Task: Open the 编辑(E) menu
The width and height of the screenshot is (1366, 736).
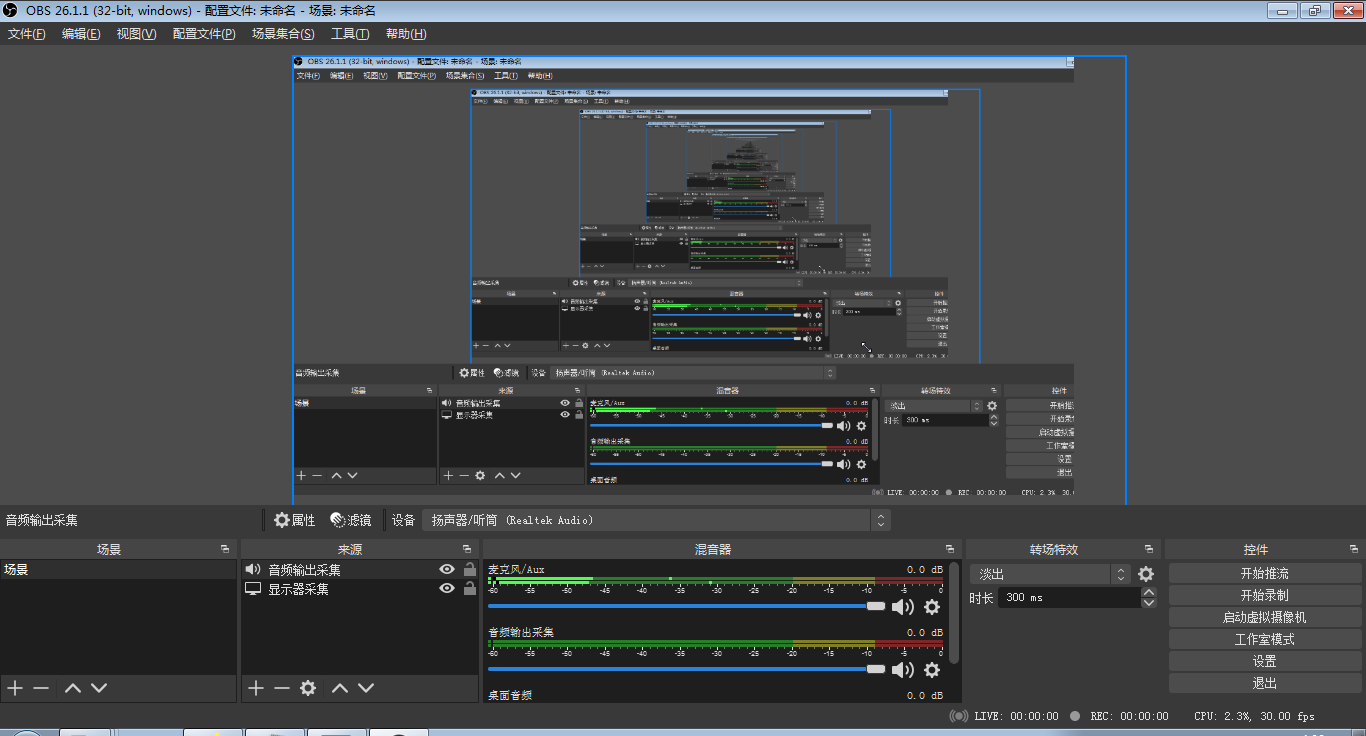Action: coord(81,34)
